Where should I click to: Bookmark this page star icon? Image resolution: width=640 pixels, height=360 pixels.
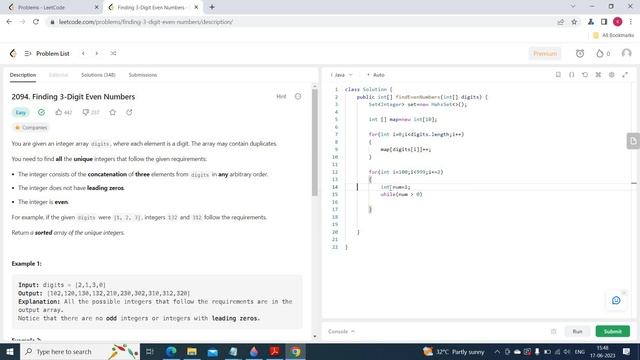pos(574,22)
